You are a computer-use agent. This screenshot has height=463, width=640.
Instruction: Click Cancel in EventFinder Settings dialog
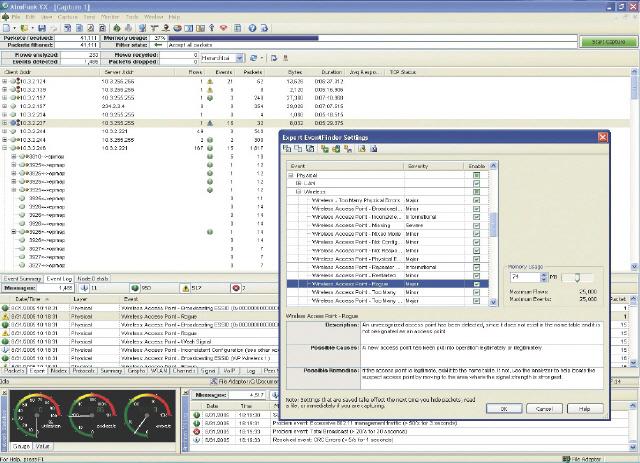544,408
